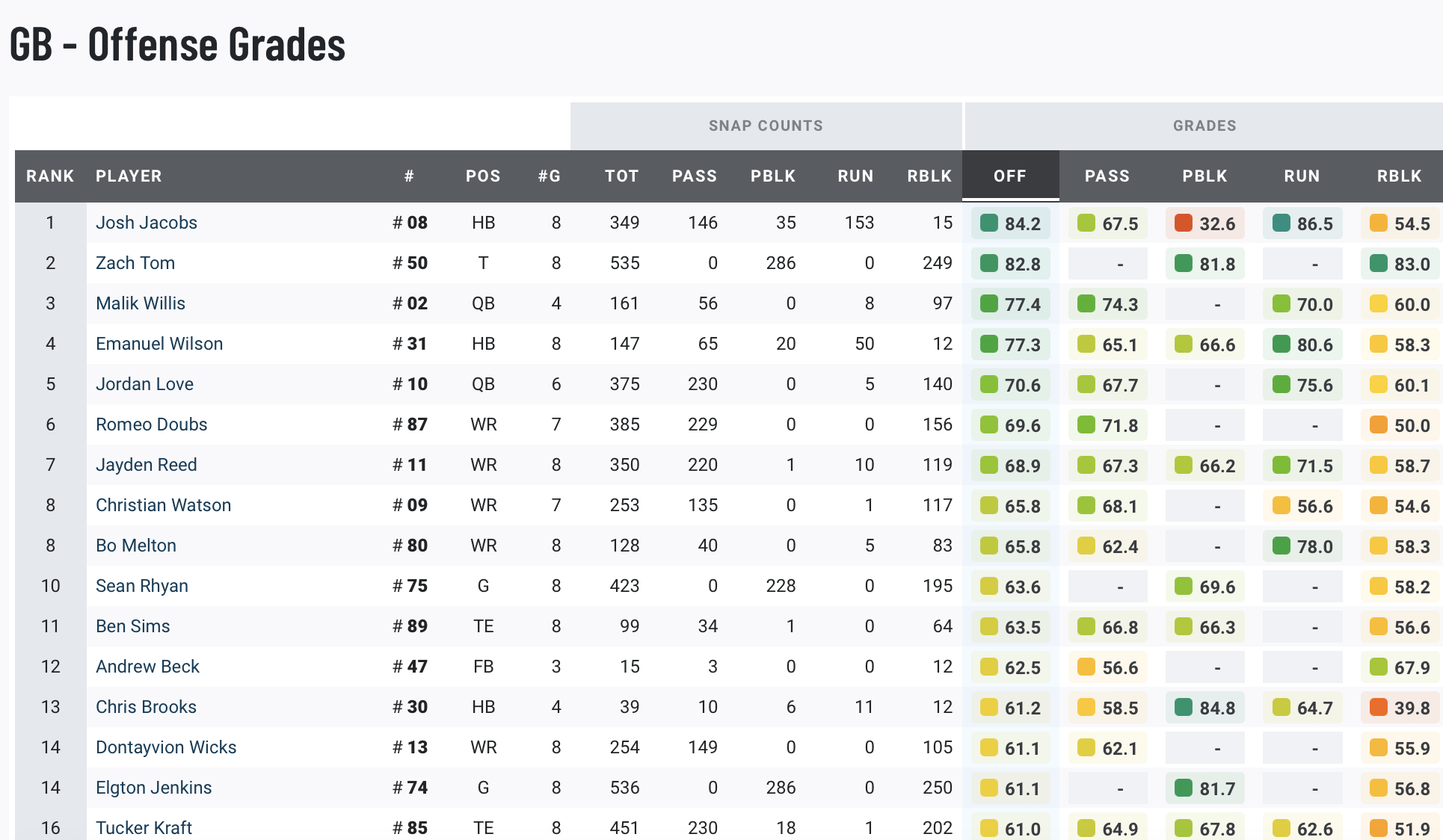Sort by grades RBLK column header
Viewport: 1443px width, 840px height.
pyautogui.click(x=1399, y=176)
